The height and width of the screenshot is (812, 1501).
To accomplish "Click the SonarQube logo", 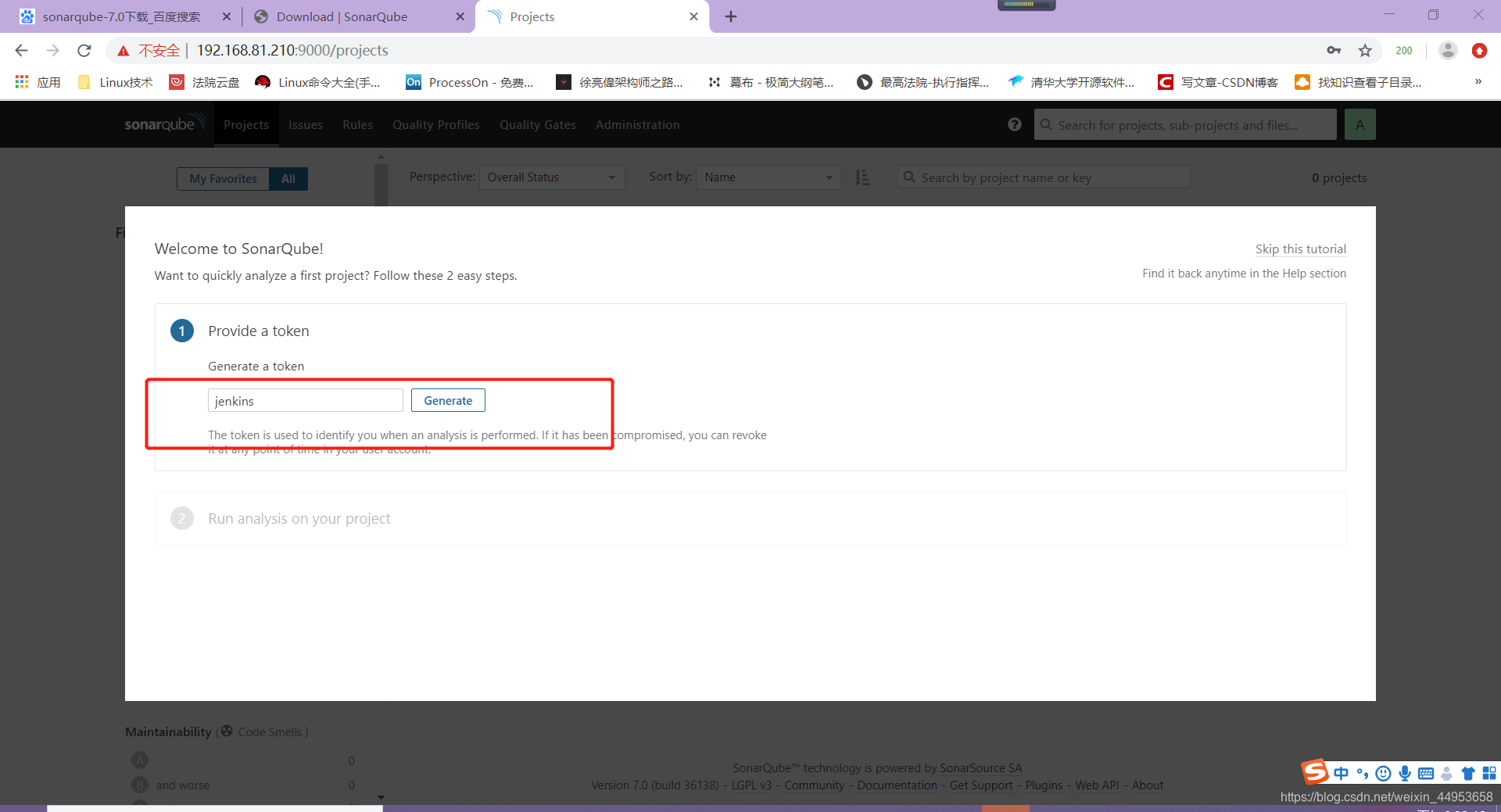I will pos(165,123).
